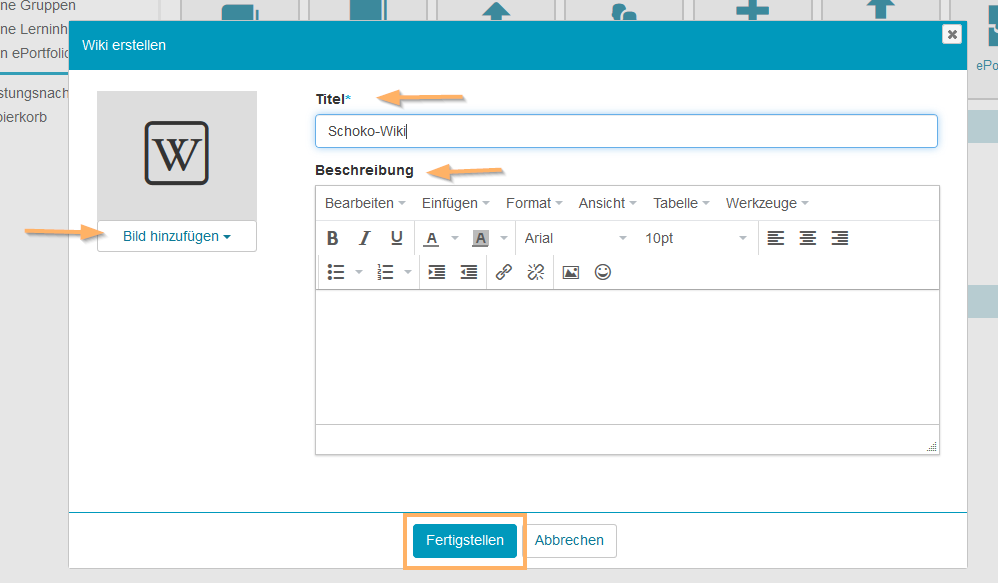Toggle bold formatting in editor toolbar
The width and height of the screenshot is (998, 583).
coord(333,238)
